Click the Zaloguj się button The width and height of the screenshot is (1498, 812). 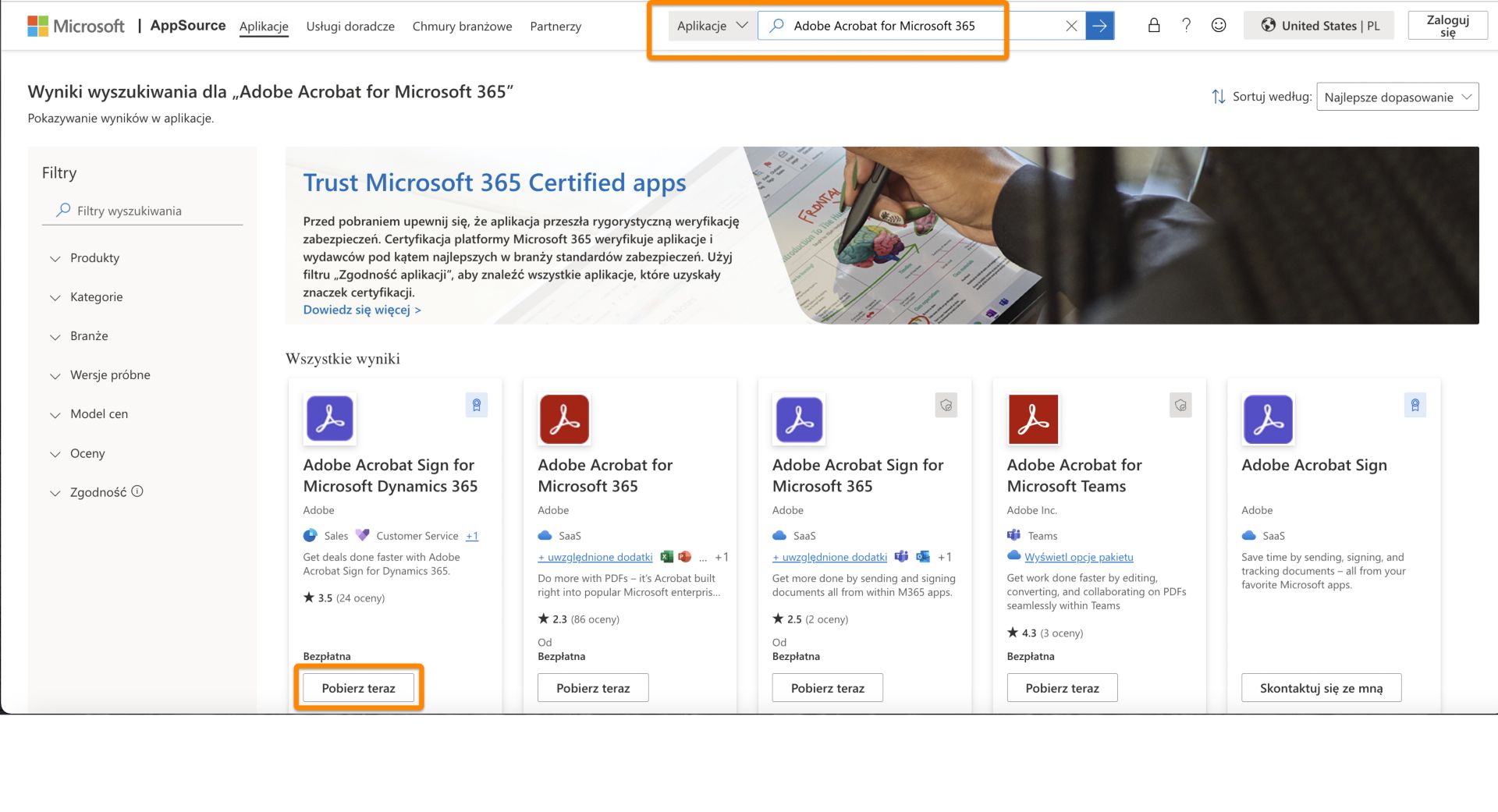tap(1447, 26)
